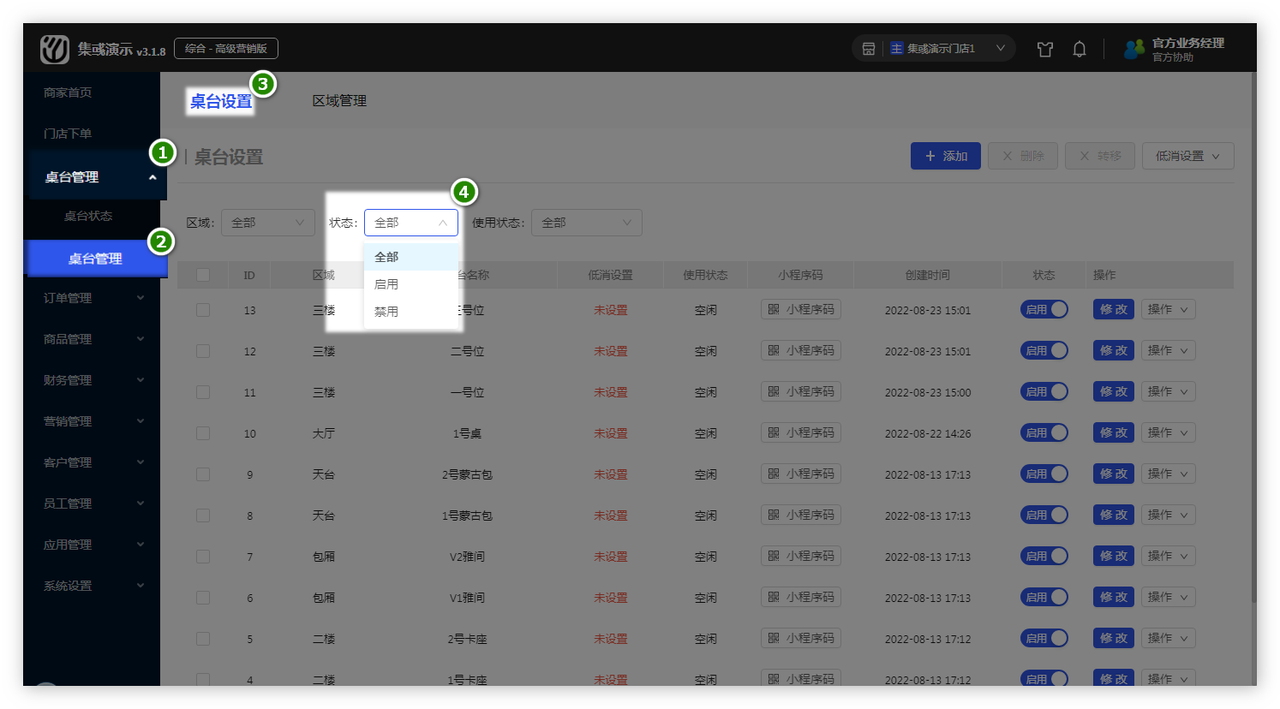Image resolution: width=1280 pixels, height=709 pixels.
Task: Click 未设置 low-consumption link for ID 13
Action: pyautogui.click(x=611, y=310)
